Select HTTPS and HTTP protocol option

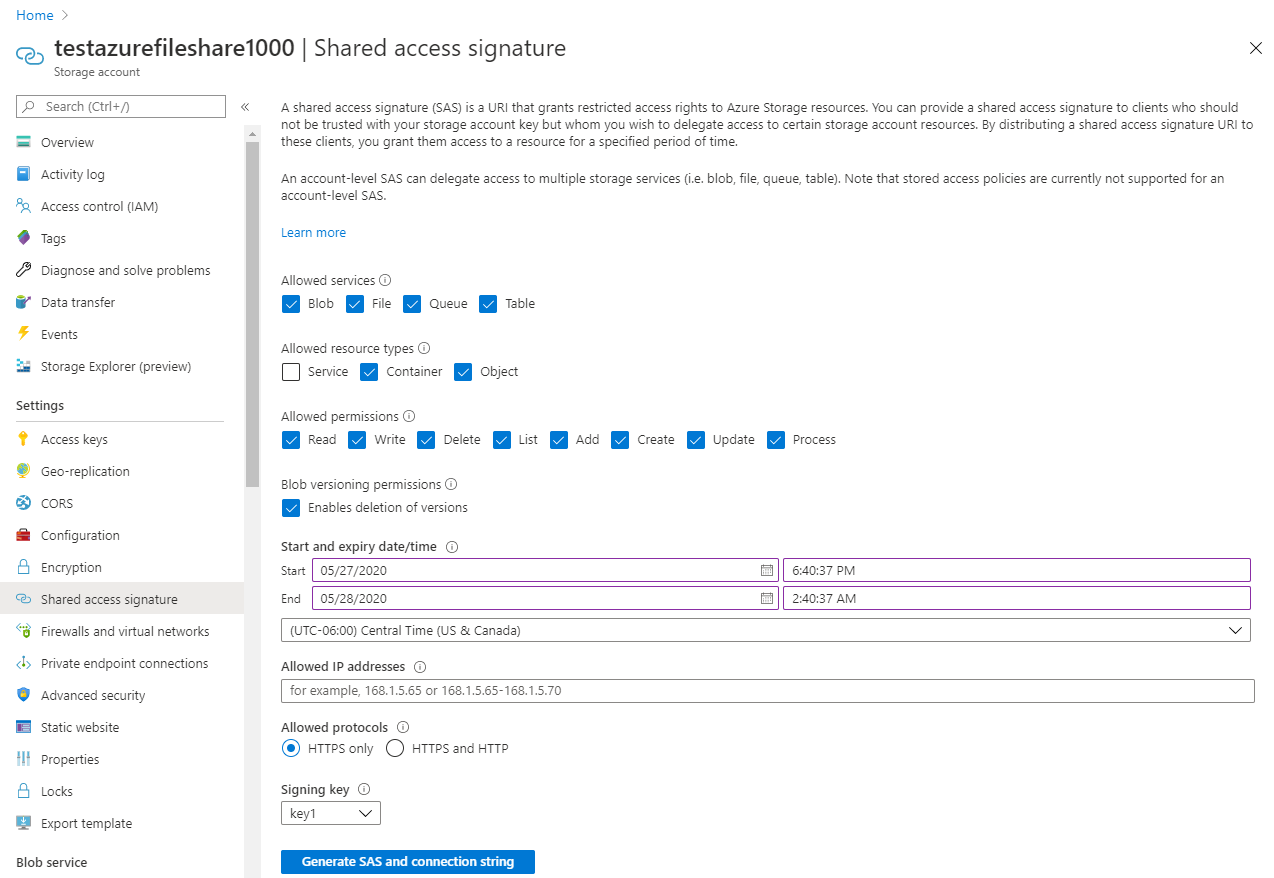(394, 747)
